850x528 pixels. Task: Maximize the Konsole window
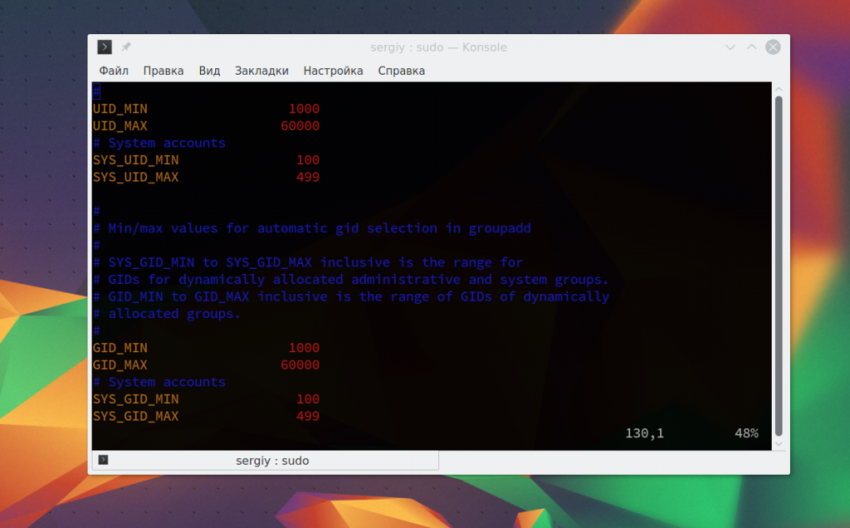point(752,47)
